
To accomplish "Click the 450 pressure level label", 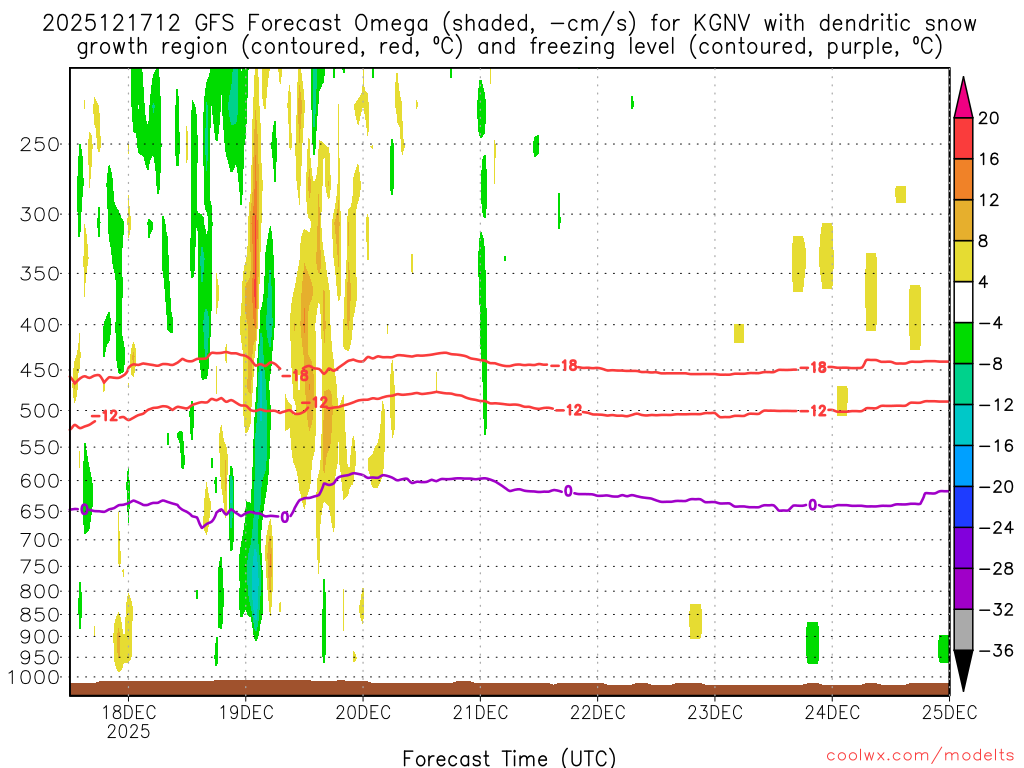I will 40,370.
